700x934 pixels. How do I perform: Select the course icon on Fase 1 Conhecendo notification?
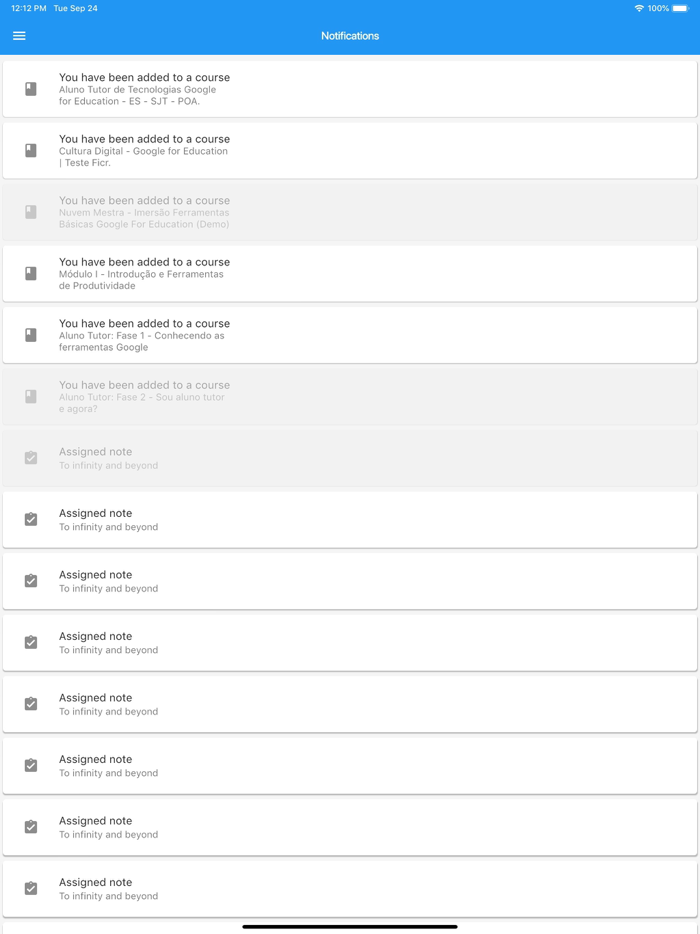click(x=29, y=334)
